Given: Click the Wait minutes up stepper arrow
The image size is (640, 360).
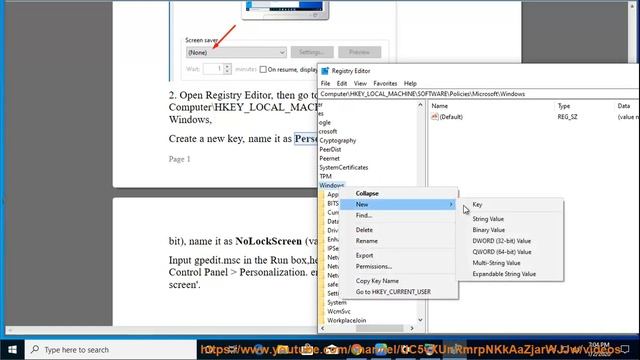Looking at the screenshot, I should [x=227, y=67].
